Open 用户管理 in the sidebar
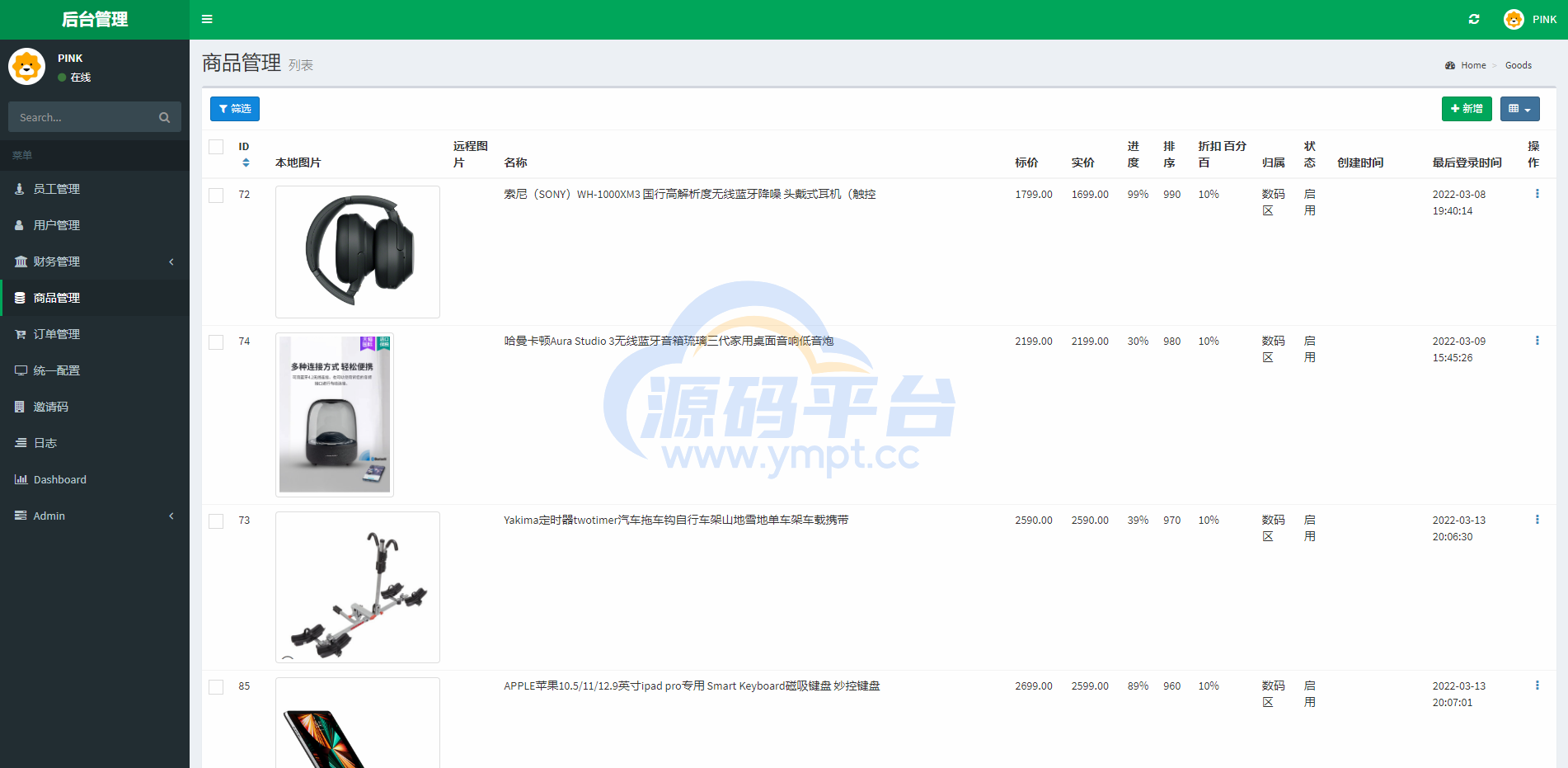The width and height of the screenshot is (1568, 768). [x=95, y=225]
